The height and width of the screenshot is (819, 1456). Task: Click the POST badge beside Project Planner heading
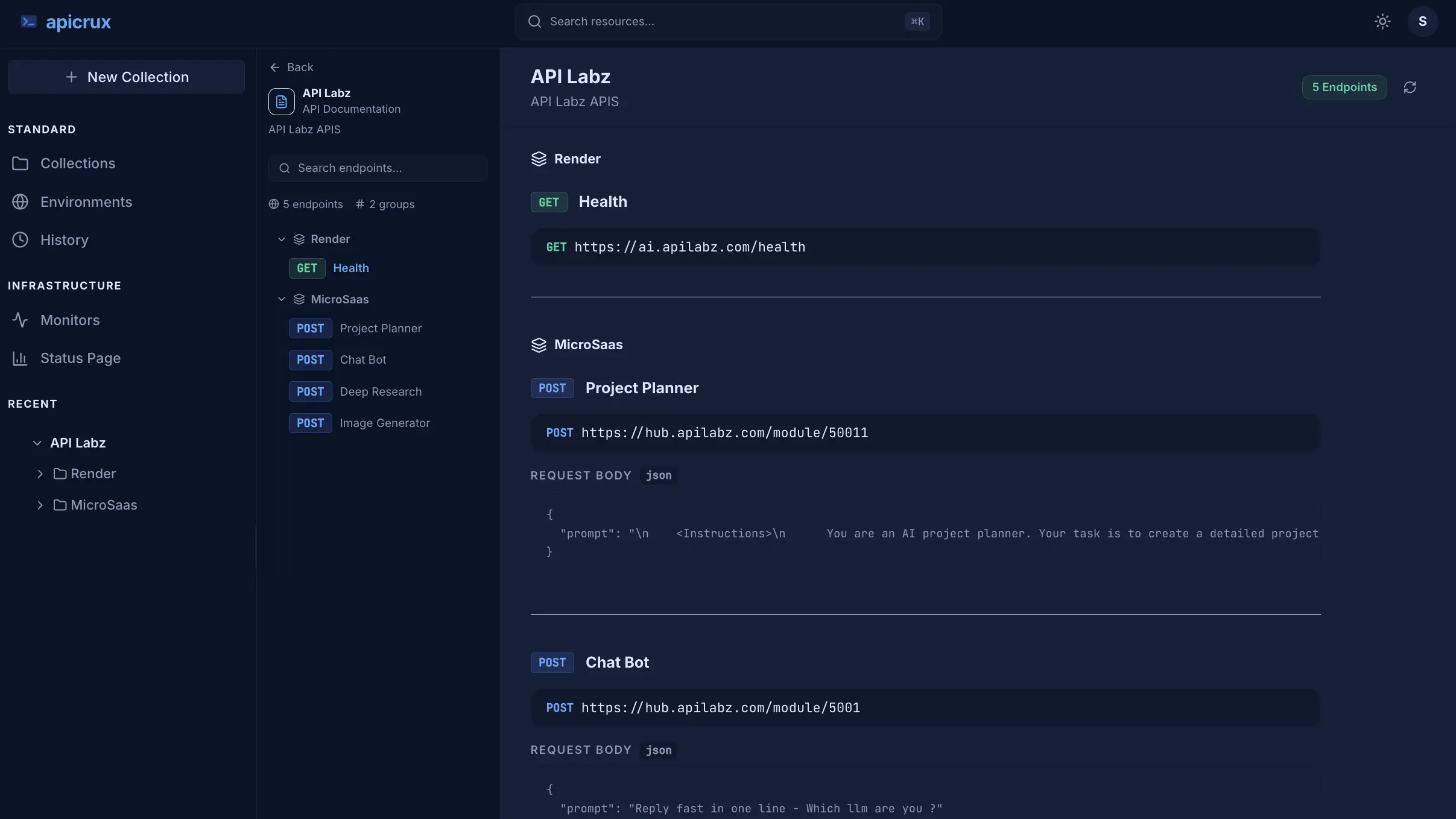pos(552,388)
